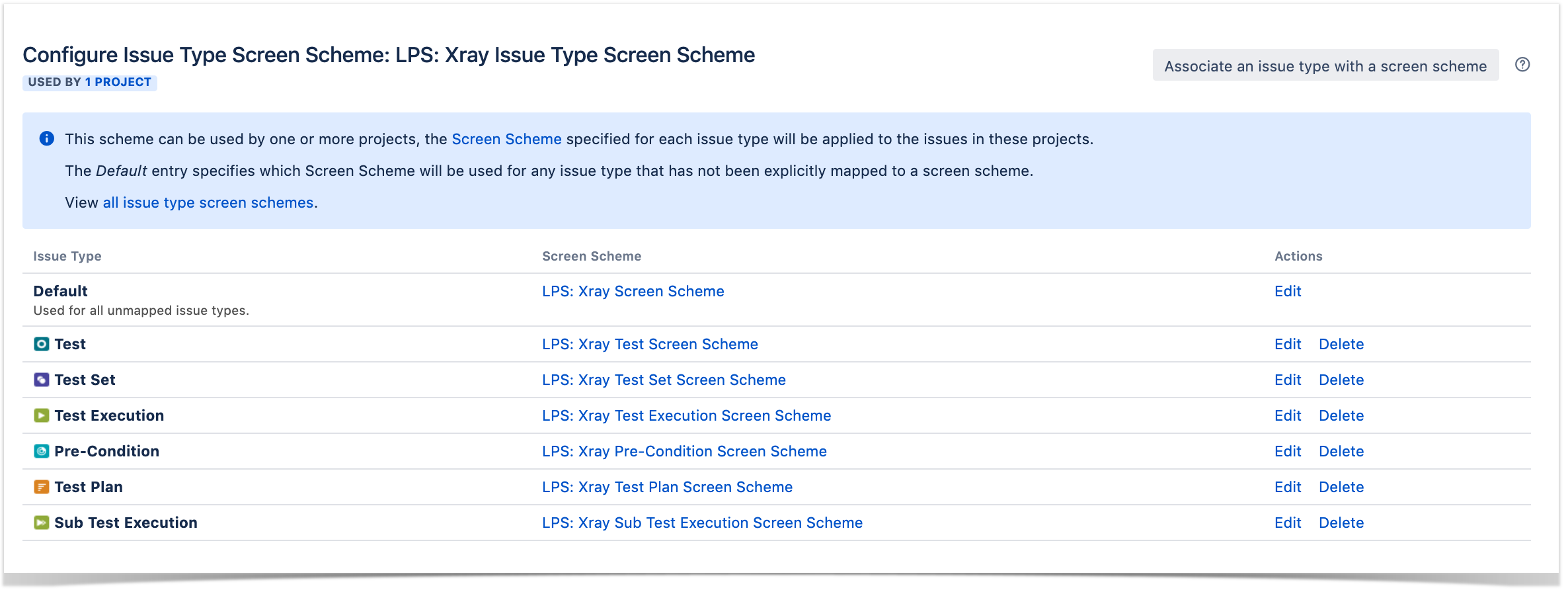
Task: Delete the Test Execution row mapping
Action: [1341, 415]
